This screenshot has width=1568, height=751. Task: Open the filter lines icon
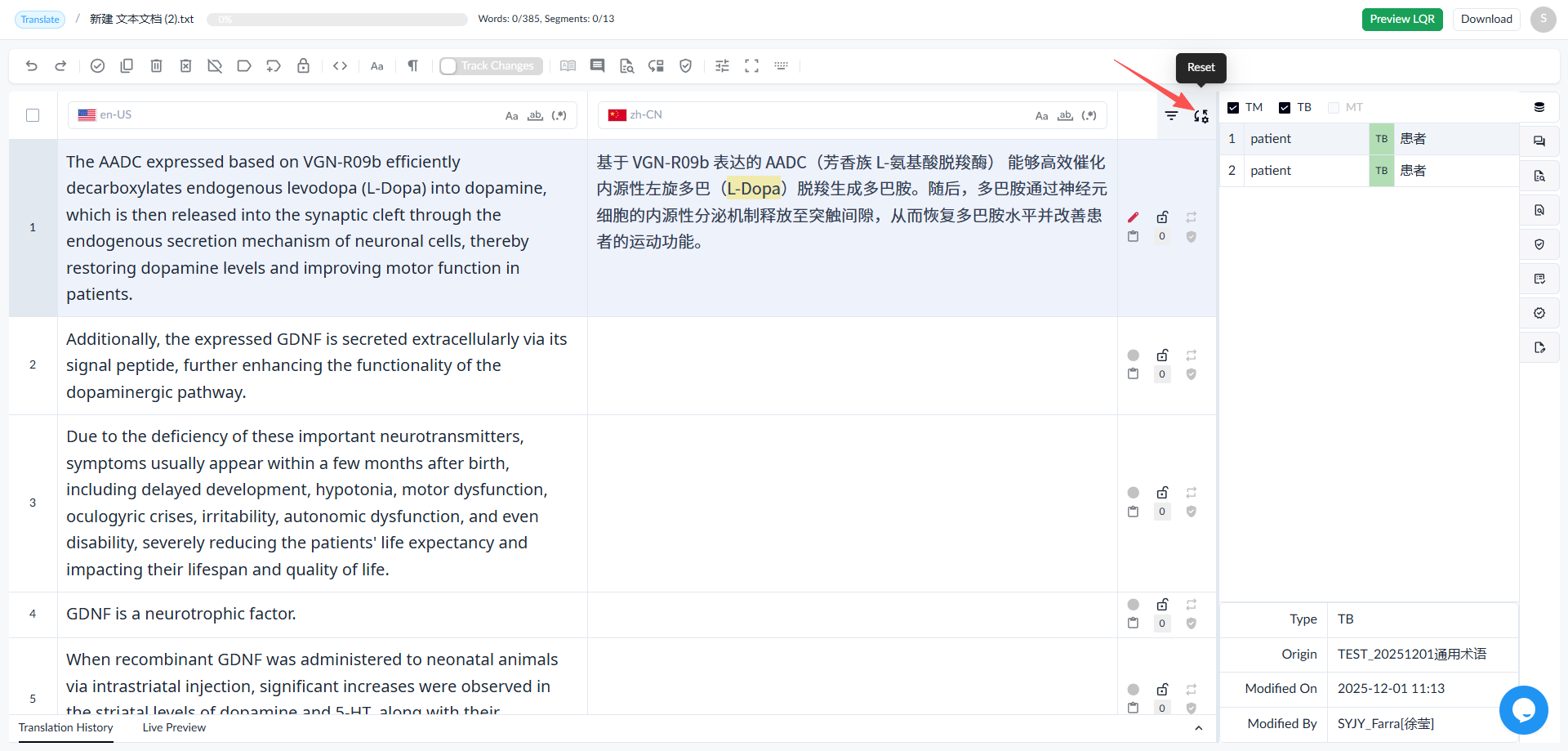[1172, 116]
